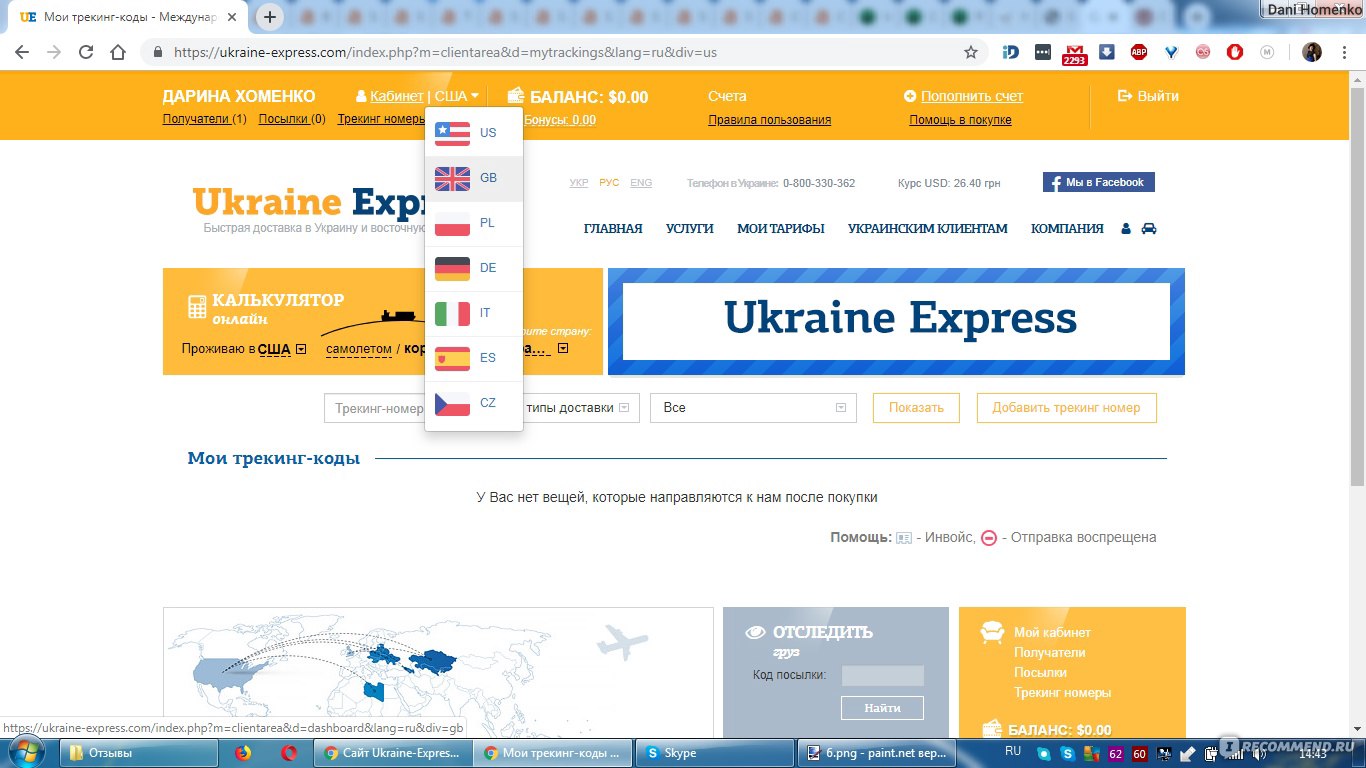
Task: Open Трекинг номеры link in sidebar
Action: (1062, 692)
